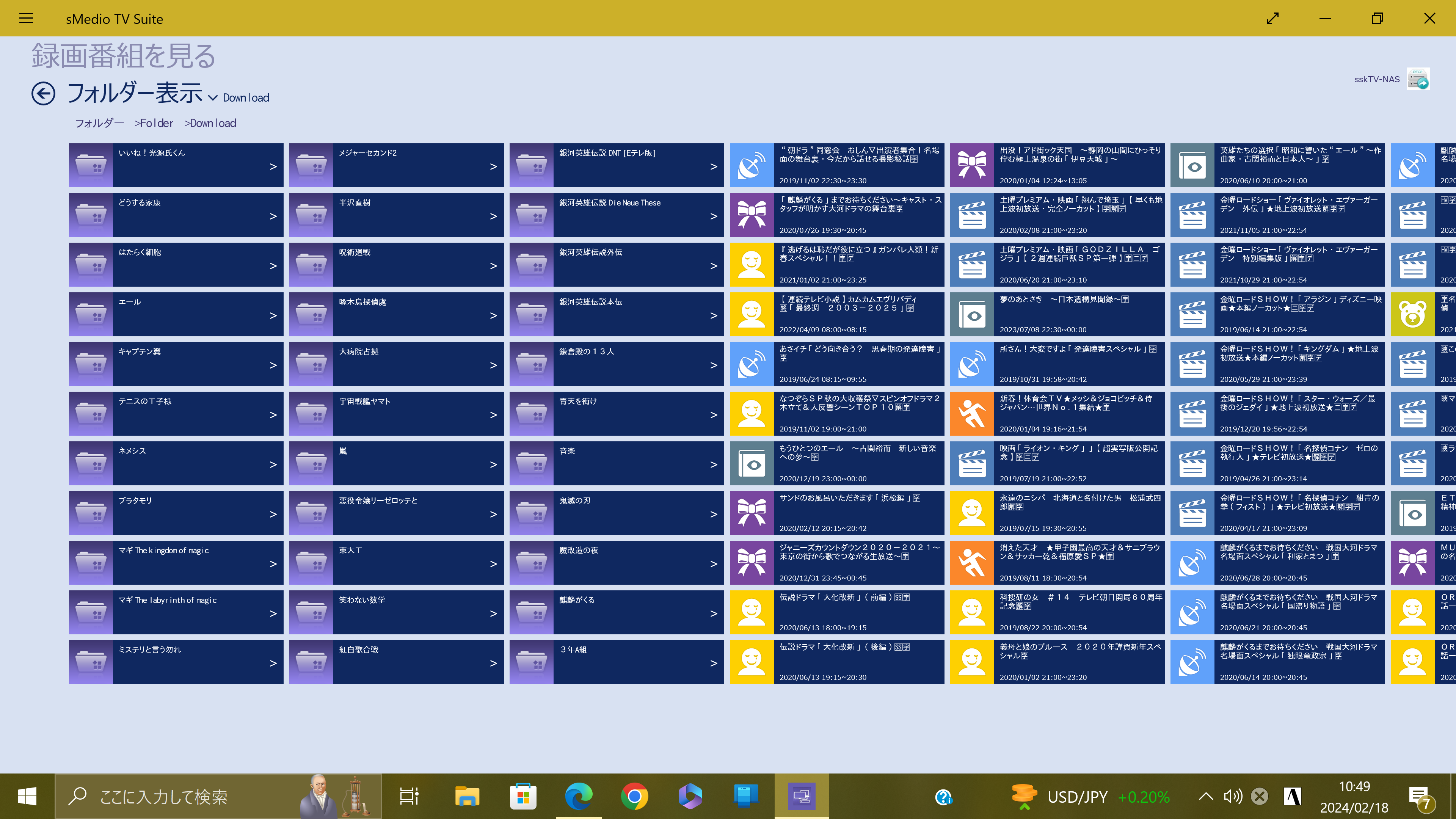Open File Explorer from the taskbar

click(x=467, y=796)
